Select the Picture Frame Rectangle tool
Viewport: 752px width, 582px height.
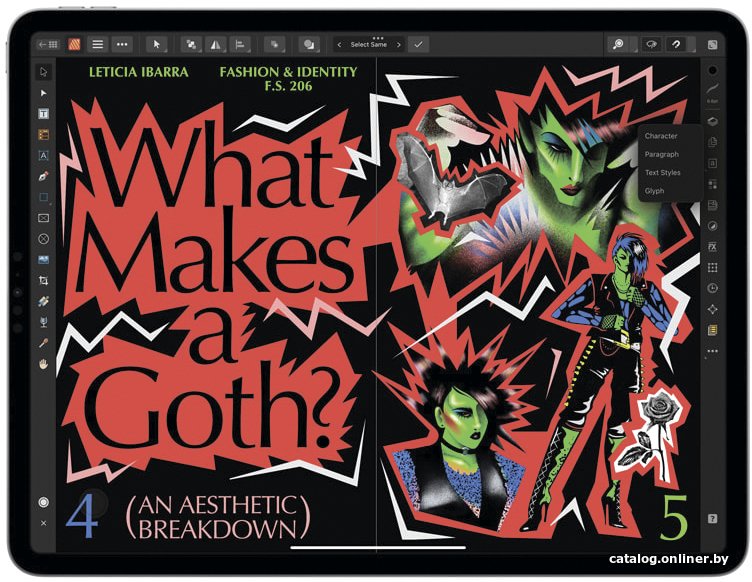tap(43, 218)
